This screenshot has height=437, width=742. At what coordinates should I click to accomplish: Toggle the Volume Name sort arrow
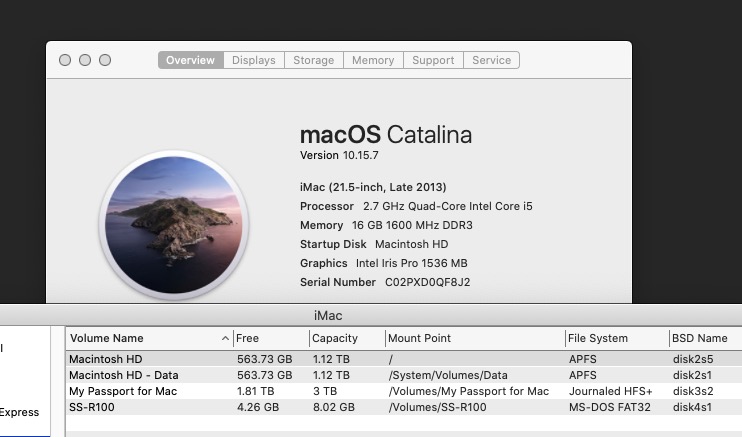(x=225, y=338)
